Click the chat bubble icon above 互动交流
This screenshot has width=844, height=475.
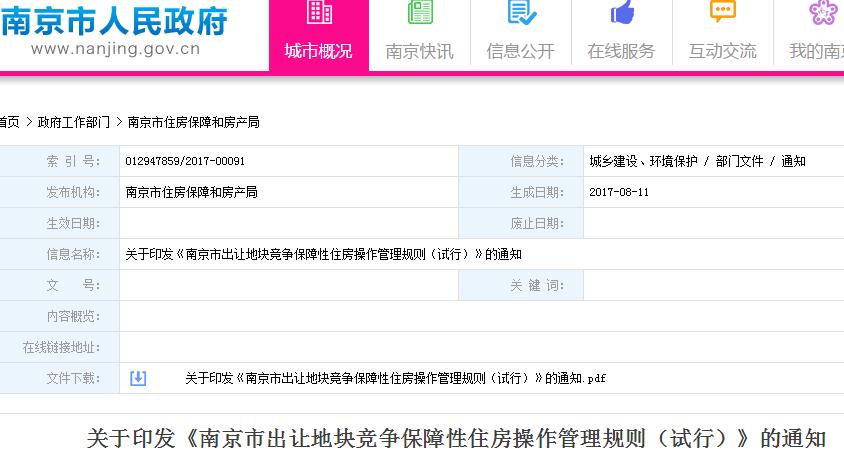(722, 12)
